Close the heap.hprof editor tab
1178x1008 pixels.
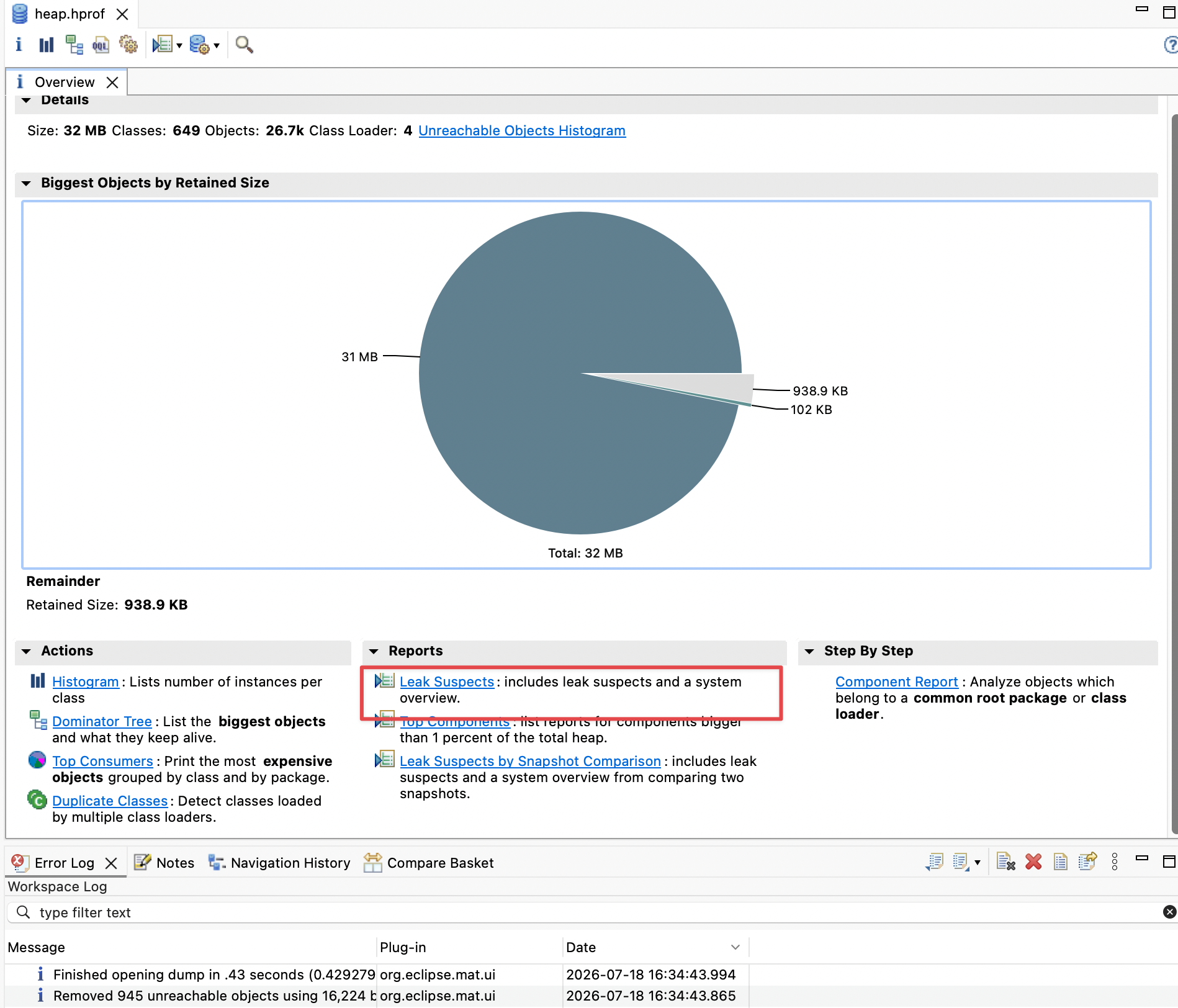pyautogui.click(x=122, y=14)
